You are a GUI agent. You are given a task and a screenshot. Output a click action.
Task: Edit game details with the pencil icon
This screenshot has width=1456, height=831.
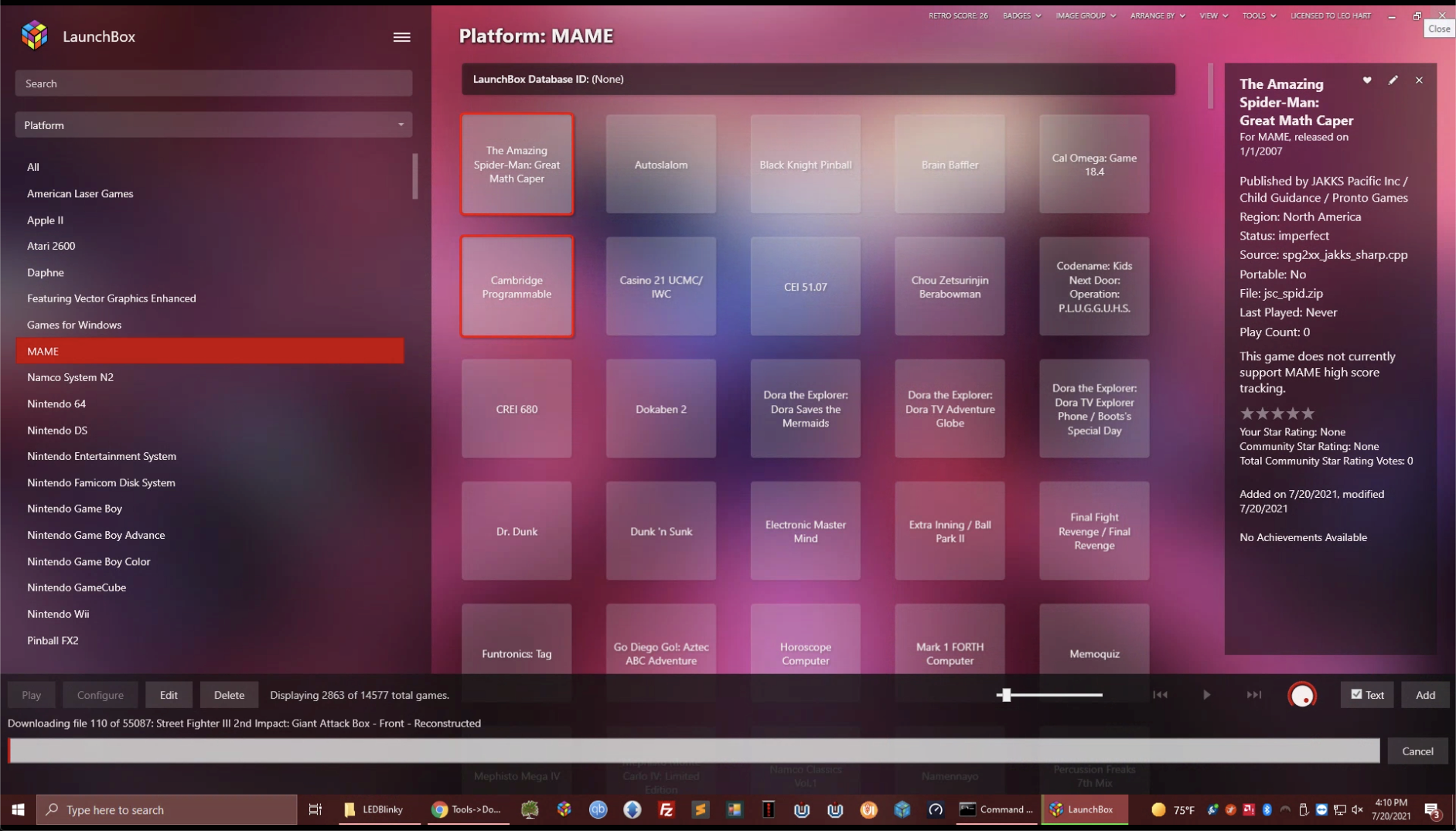[1393, 80]
